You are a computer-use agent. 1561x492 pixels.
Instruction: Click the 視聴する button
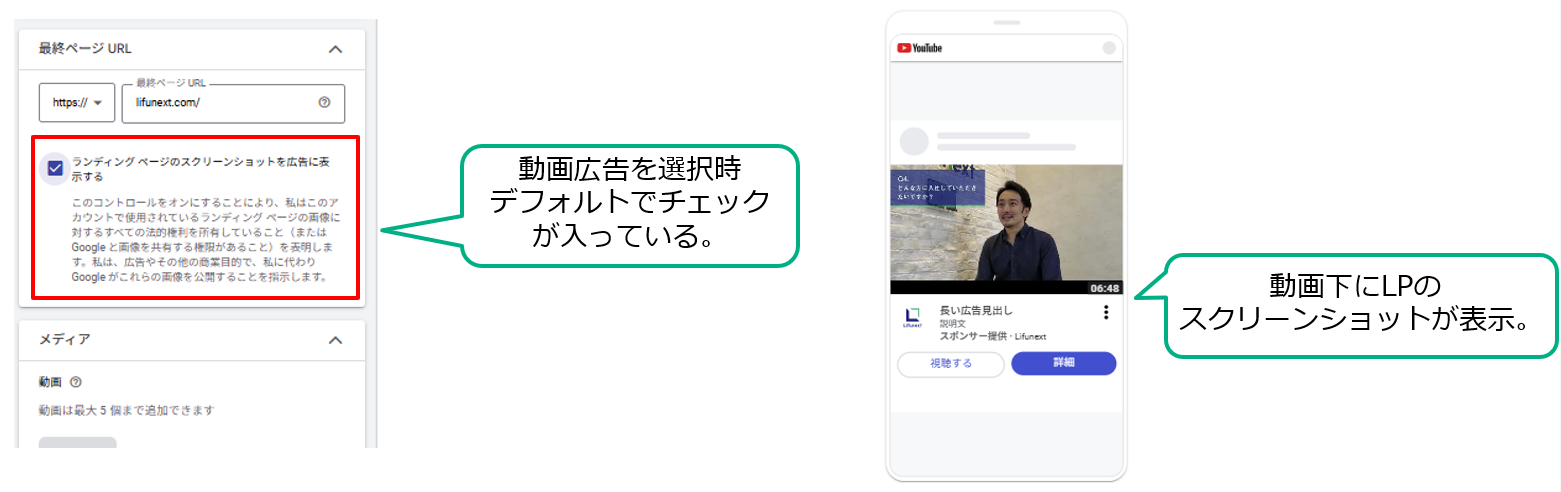point(951,364)
